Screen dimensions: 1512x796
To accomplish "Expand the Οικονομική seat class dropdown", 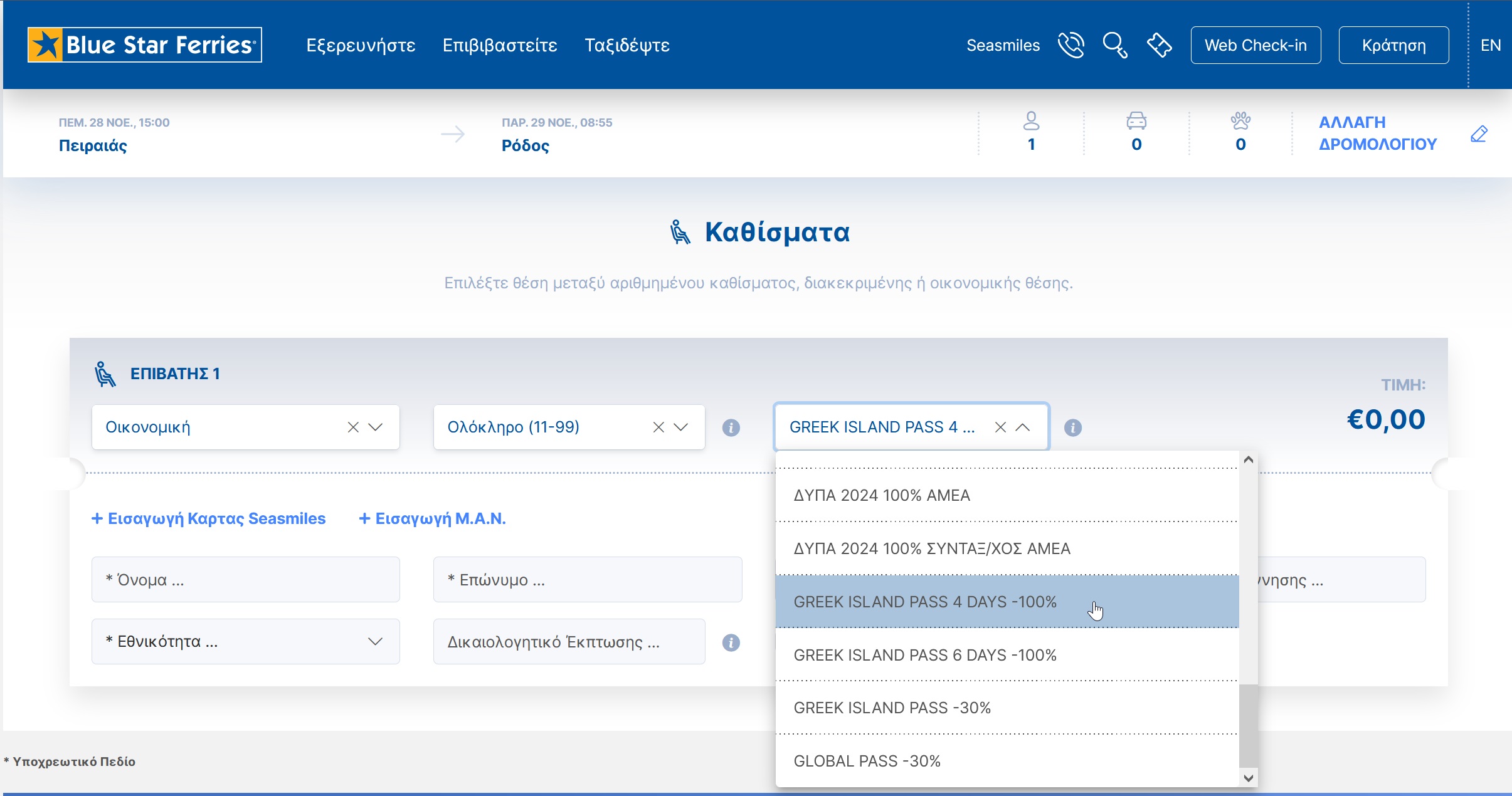I will pyautogui.click(x=376, y=427).
